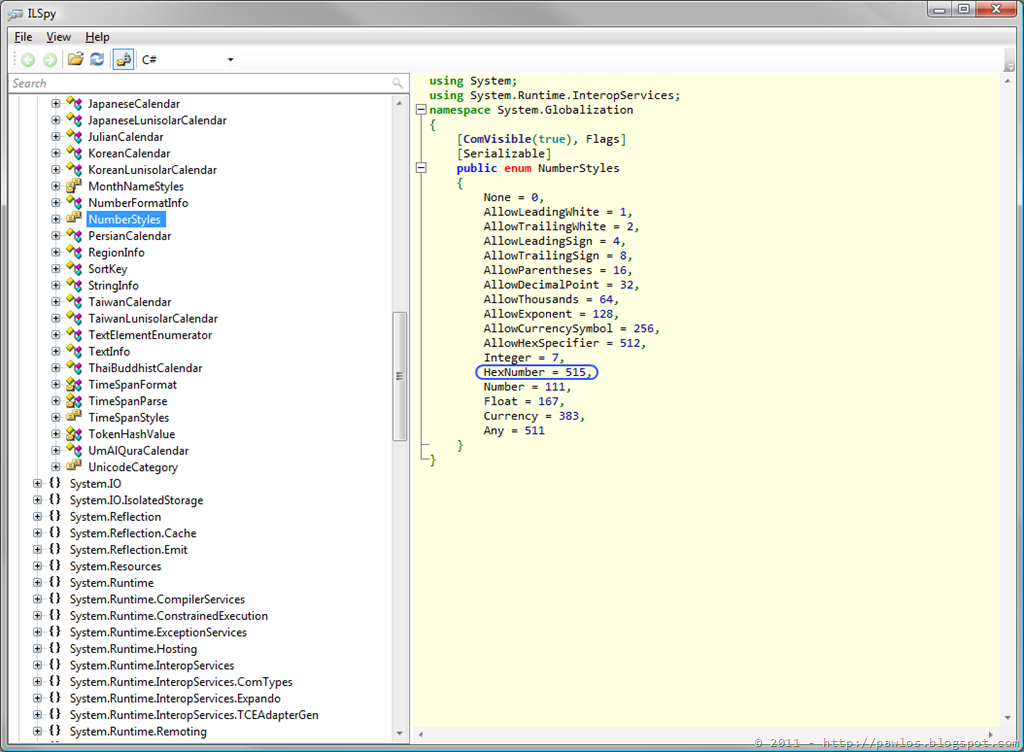
Task: Expand the NumberStyles node
Action: click(x=56, y=219)
